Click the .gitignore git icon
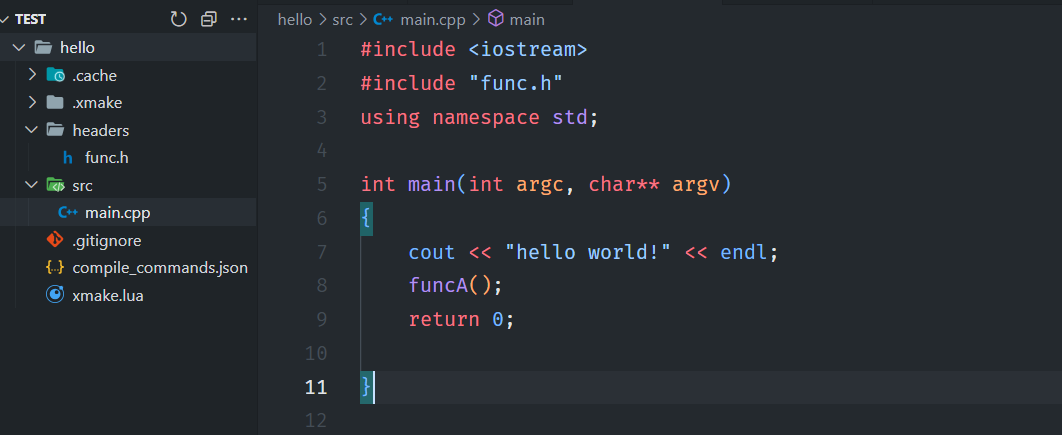 [55, 240]
